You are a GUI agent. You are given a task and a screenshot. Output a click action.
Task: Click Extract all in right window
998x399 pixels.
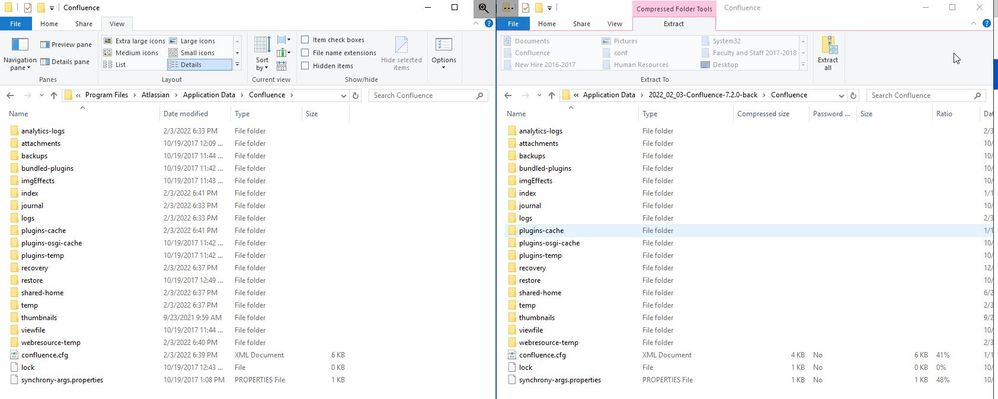tap(828, 53)
